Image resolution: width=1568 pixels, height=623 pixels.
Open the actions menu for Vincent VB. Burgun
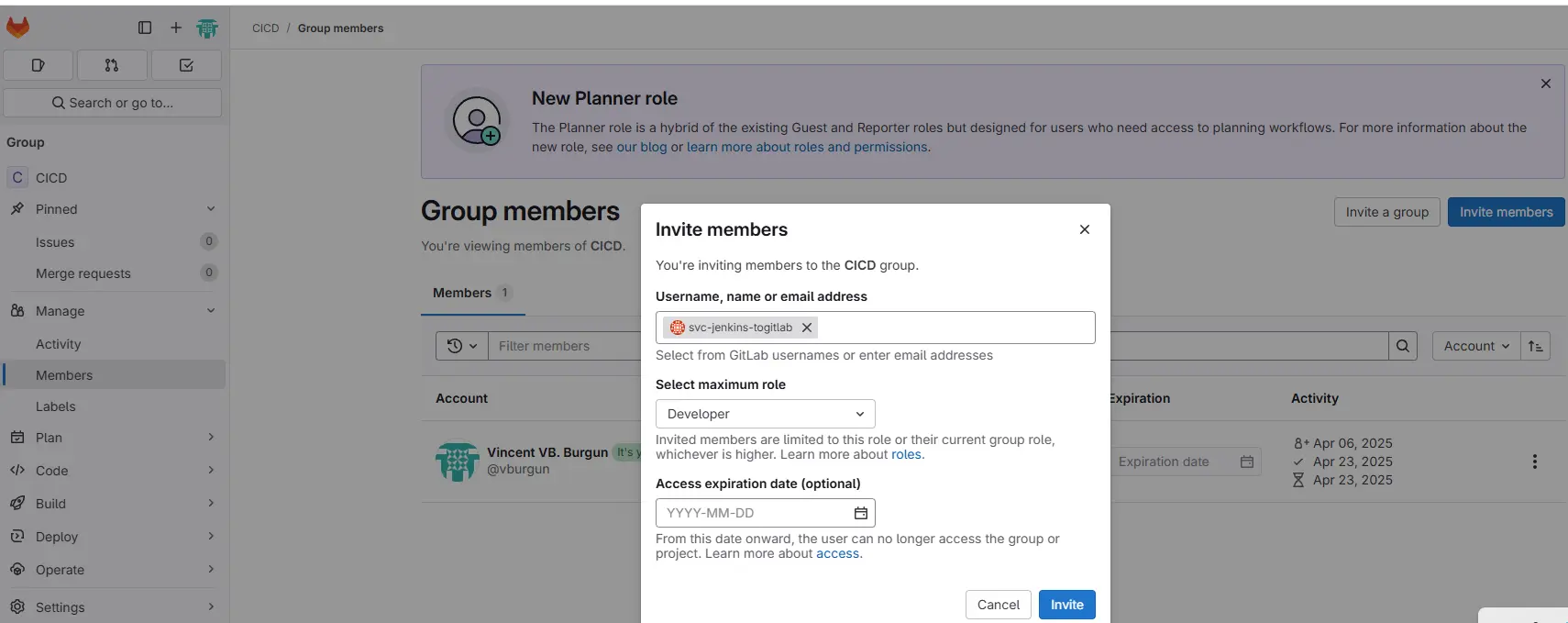(1535, 462)
